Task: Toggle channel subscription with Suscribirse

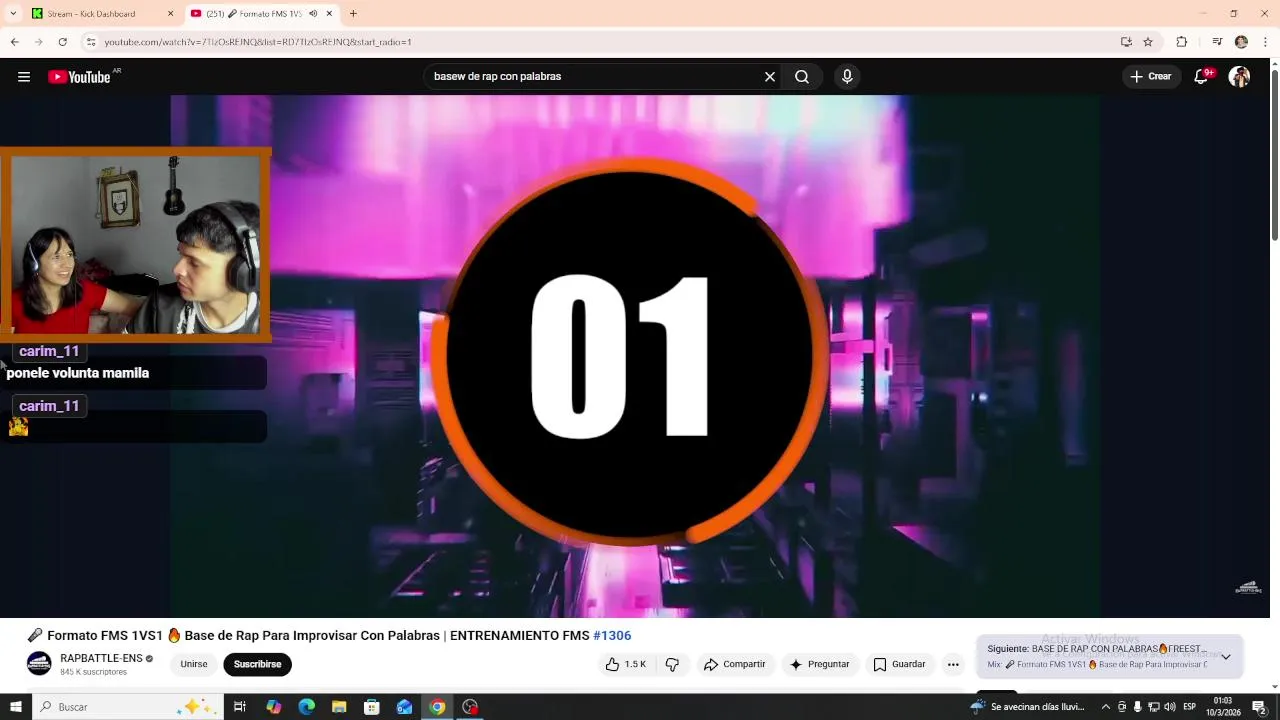Action: tap(257, 664)
